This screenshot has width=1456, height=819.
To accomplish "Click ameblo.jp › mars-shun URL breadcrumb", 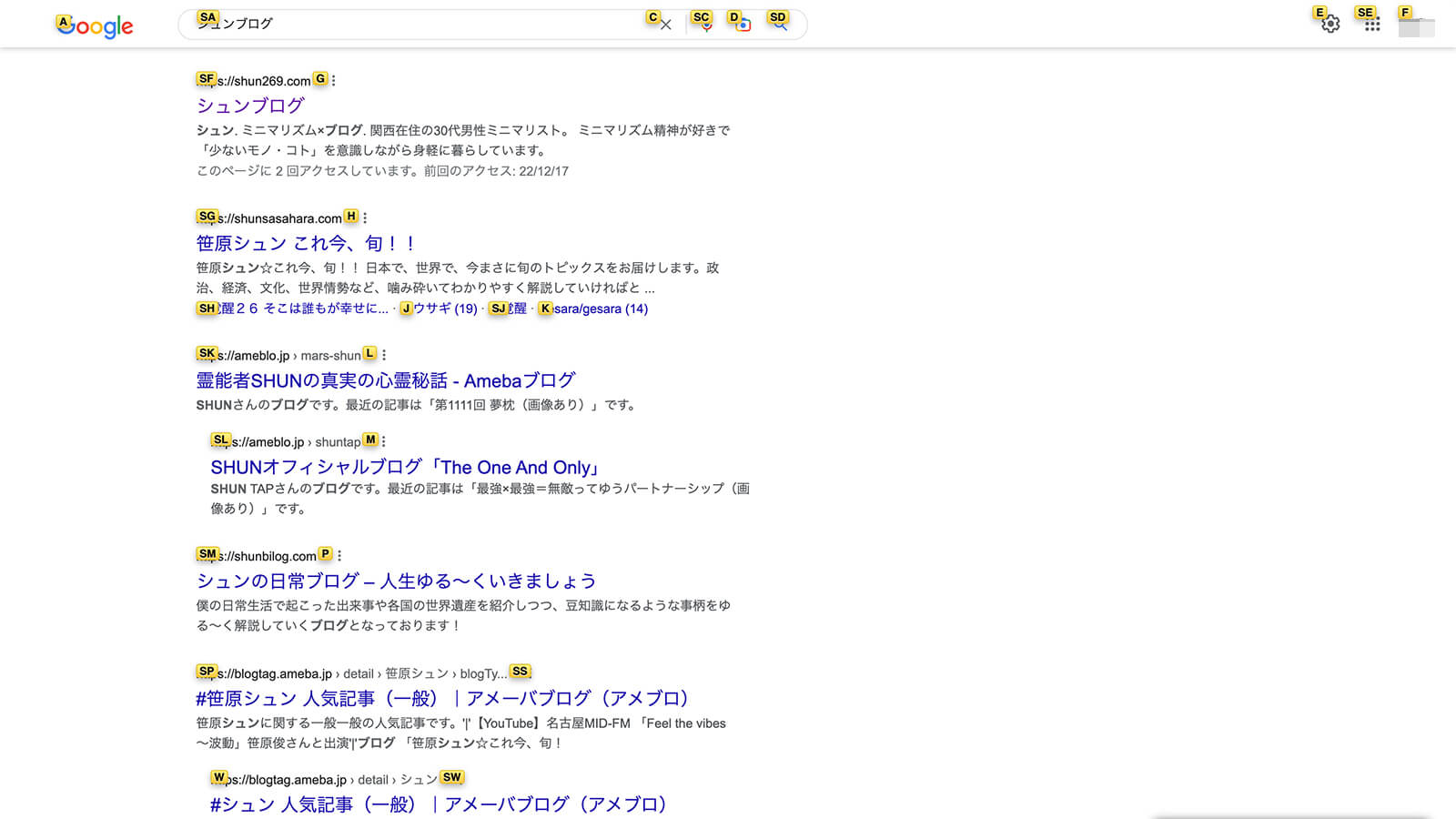I will pos(278,356).
